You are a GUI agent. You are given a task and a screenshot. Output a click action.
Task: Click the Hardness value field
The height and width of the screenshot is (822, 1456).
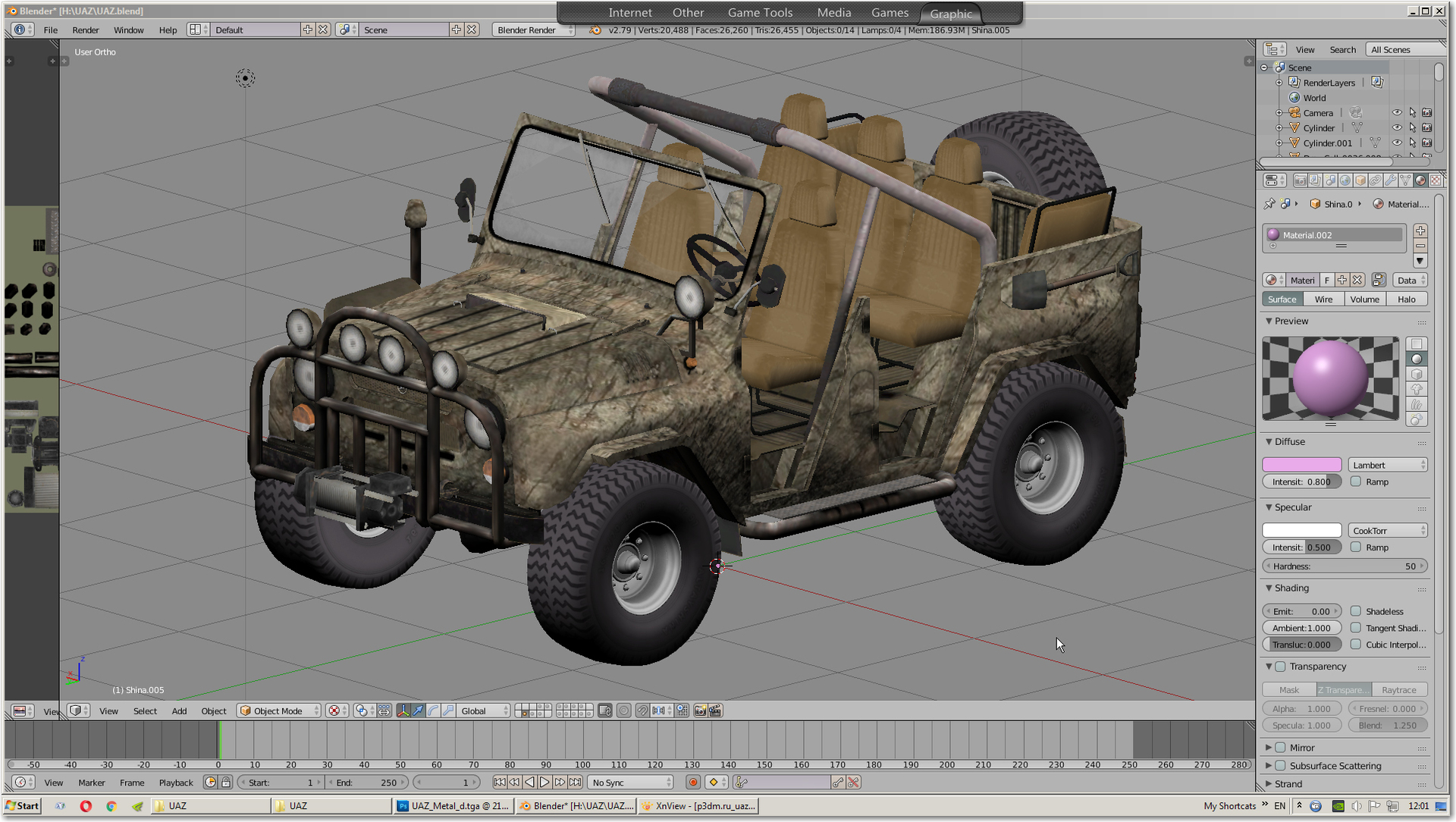pyautogui.click(x=1345, y=566)
